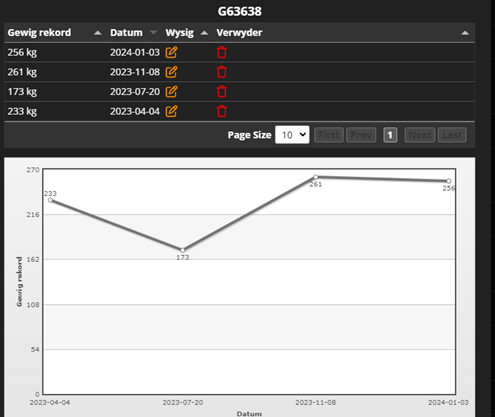This screenshot has height=417, width=495.
Task: Edit the 261 kg weight record
Action: click(171, 72)
